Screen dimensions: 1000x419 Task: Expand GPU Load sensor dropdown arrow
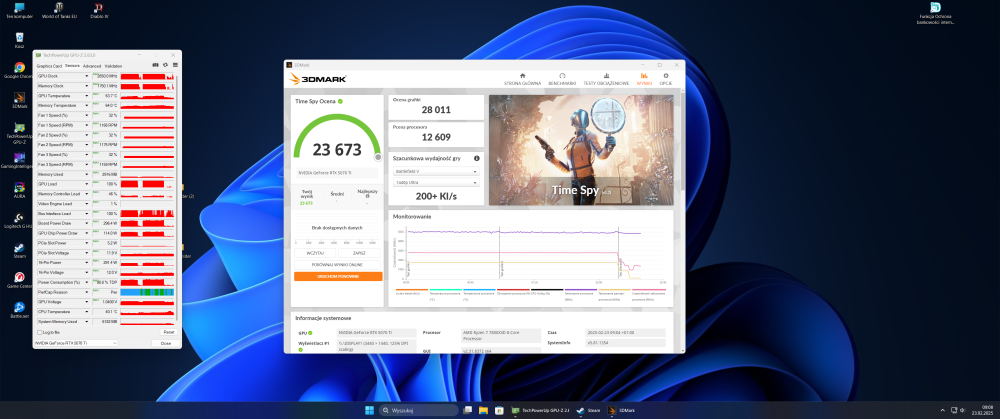point(87,184)
